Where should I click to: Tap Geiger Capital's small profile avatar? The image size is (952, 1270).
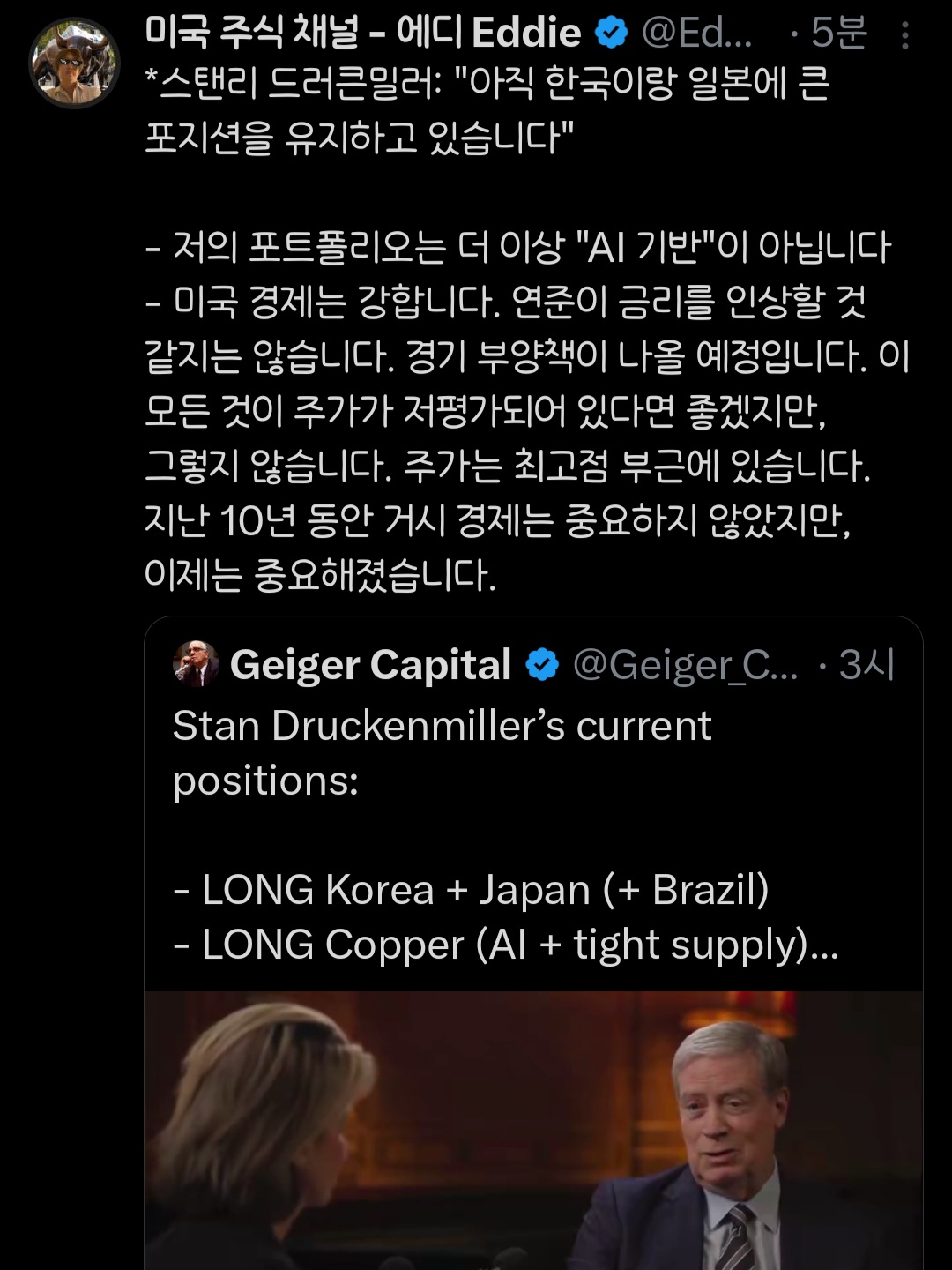click(195, 665)
